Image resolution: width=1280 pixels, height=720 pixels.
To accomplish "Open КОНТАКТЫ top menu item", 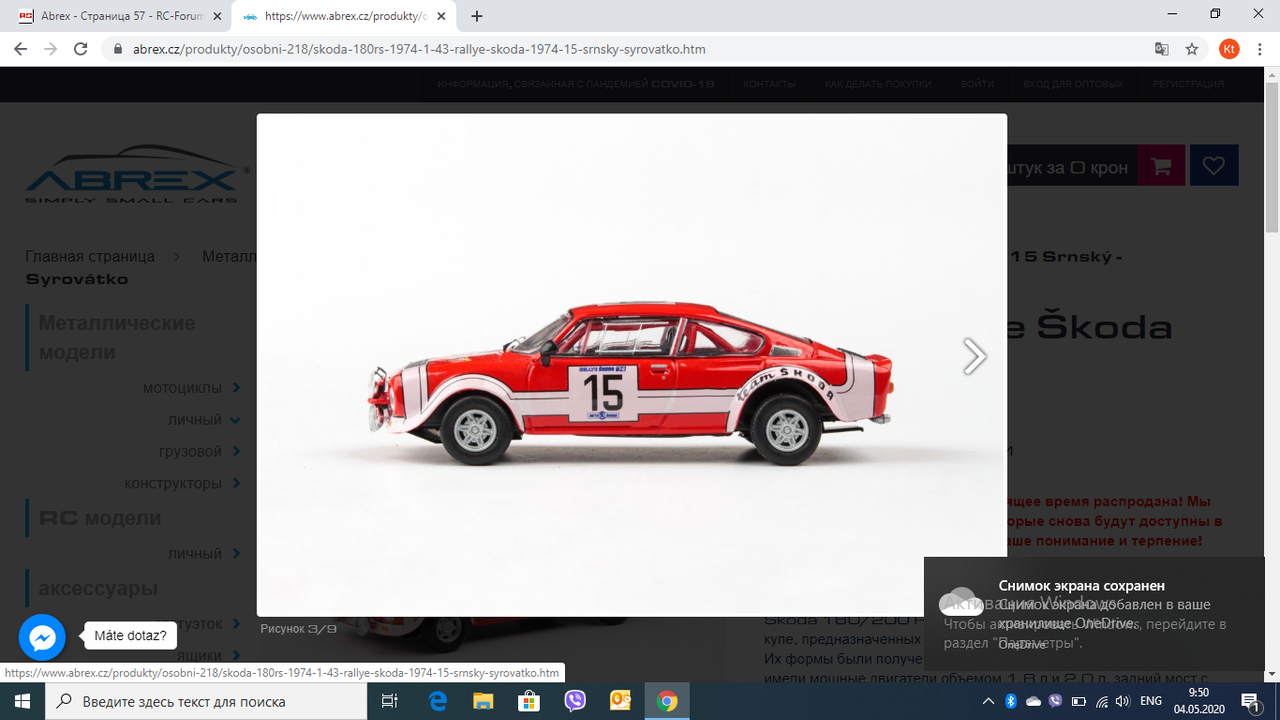I will tap(769, 84).
